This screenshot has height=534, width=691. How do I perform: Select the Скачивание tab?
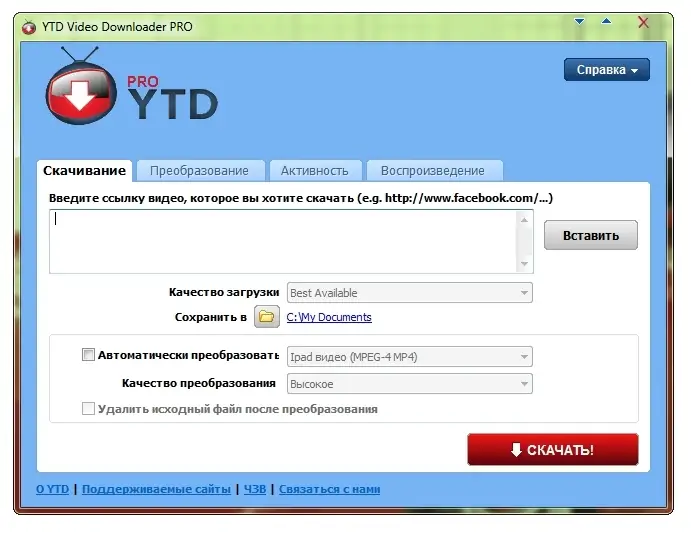click(85, 171)
